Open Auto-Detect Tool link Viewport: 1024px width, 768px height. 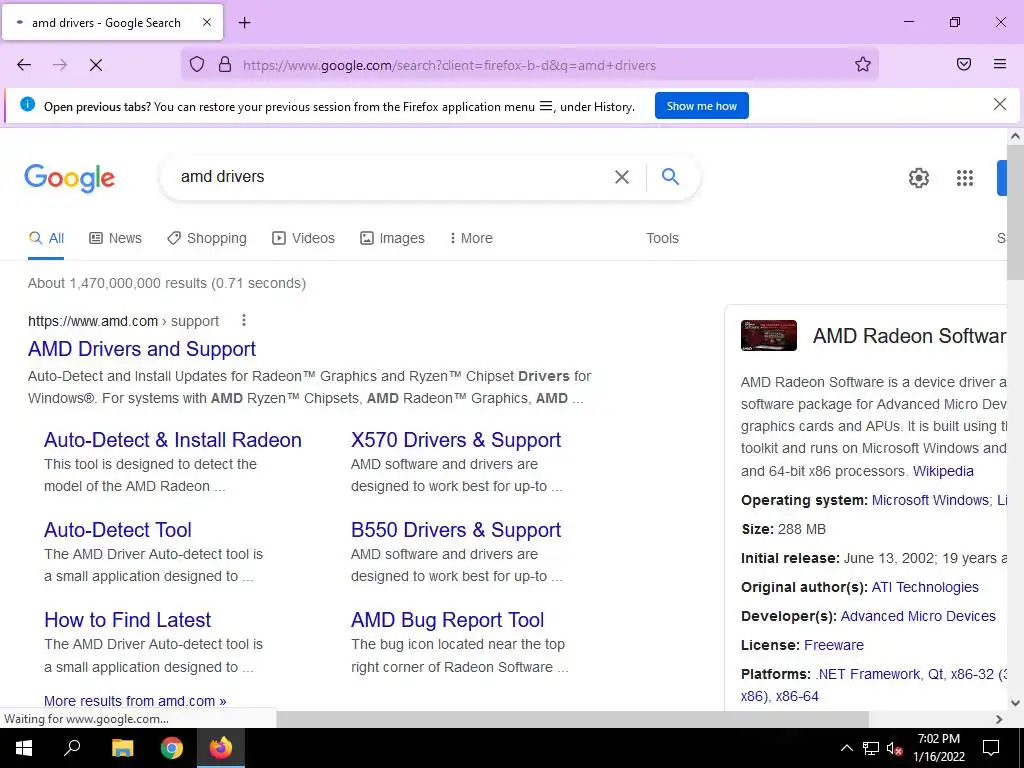[x=118, y=530]
